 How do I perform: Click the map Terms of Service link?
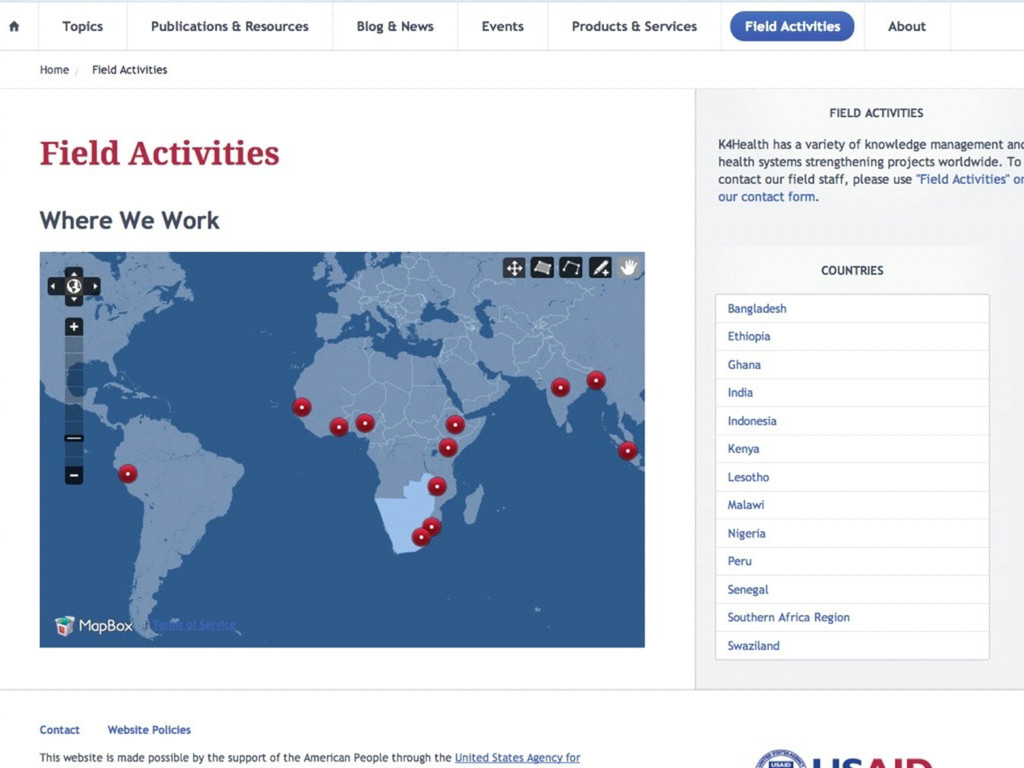(195, 625)
